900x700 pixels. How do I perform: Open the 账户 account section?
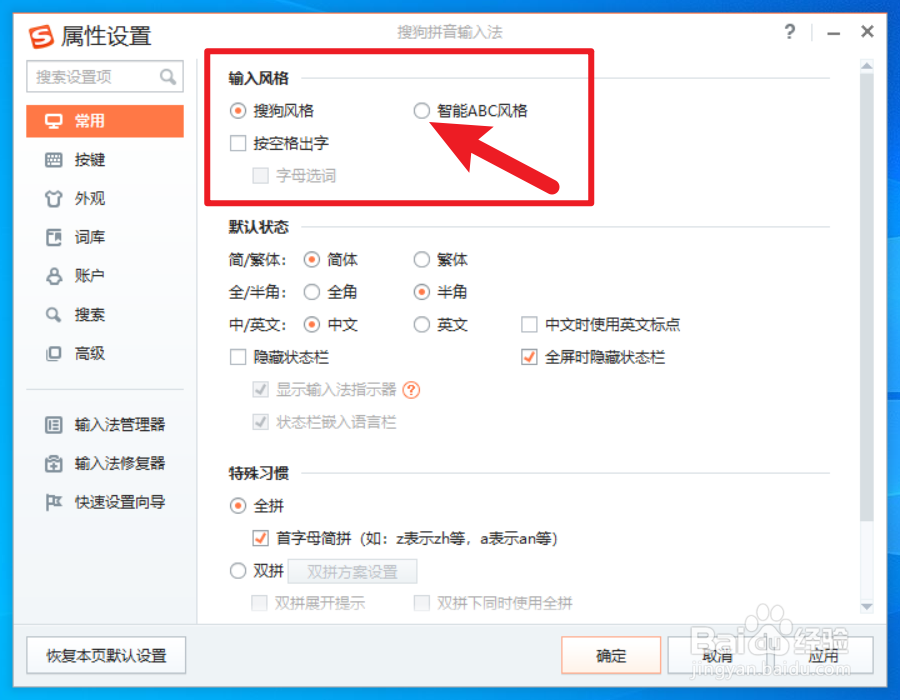pos(105,276)
